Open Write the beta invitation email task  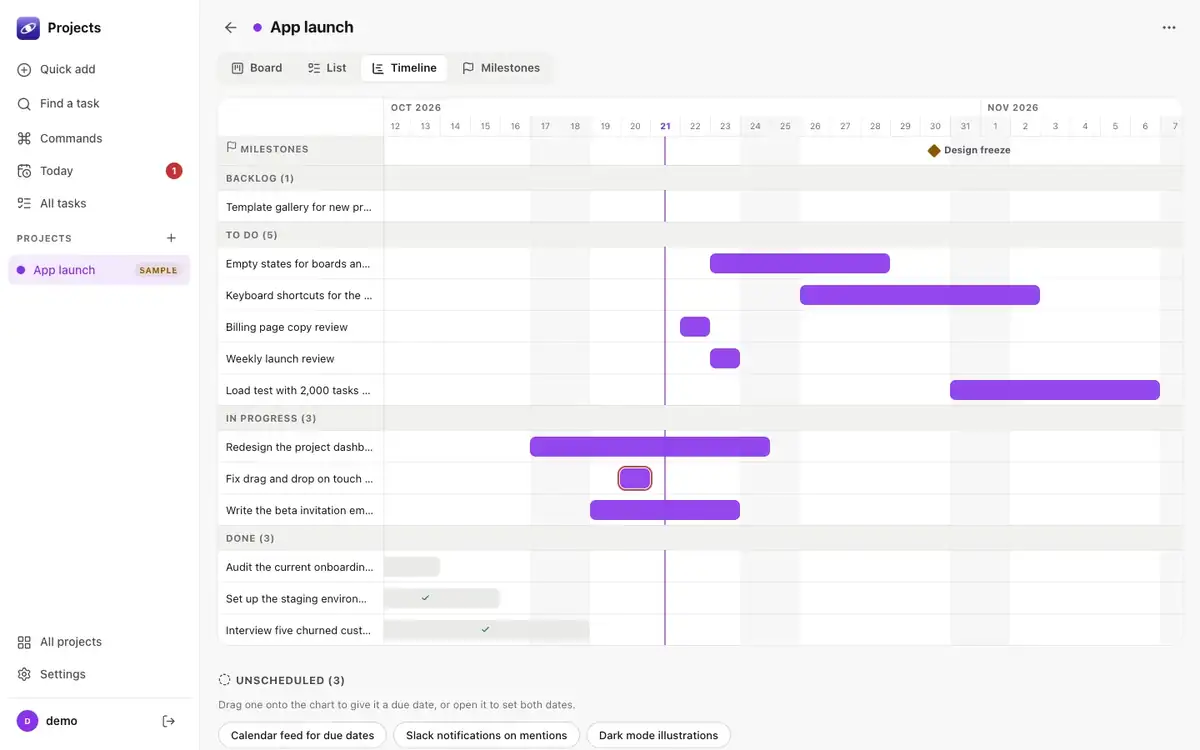click(300, 510)
